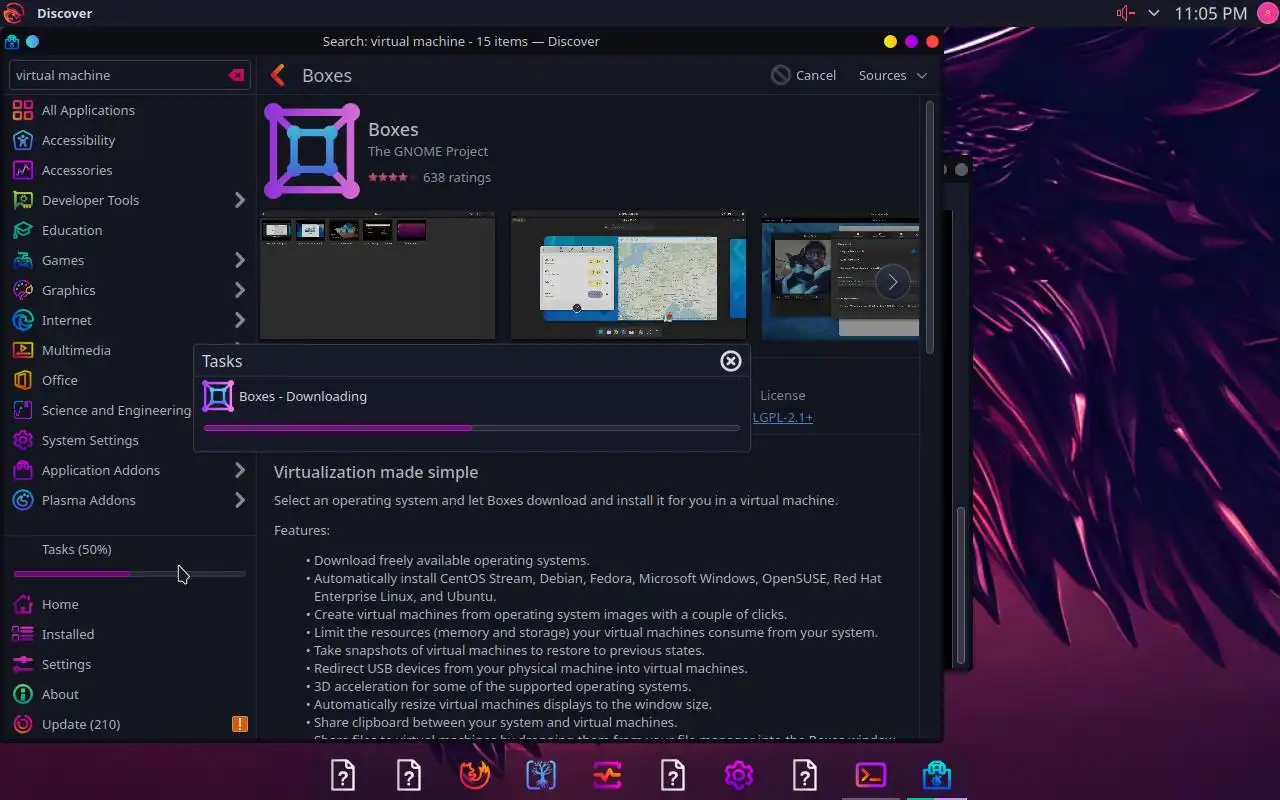The width and height of the screenshot is (1280, 800).
Task: Expand the system tray arrow
Action: (1154, 13)
